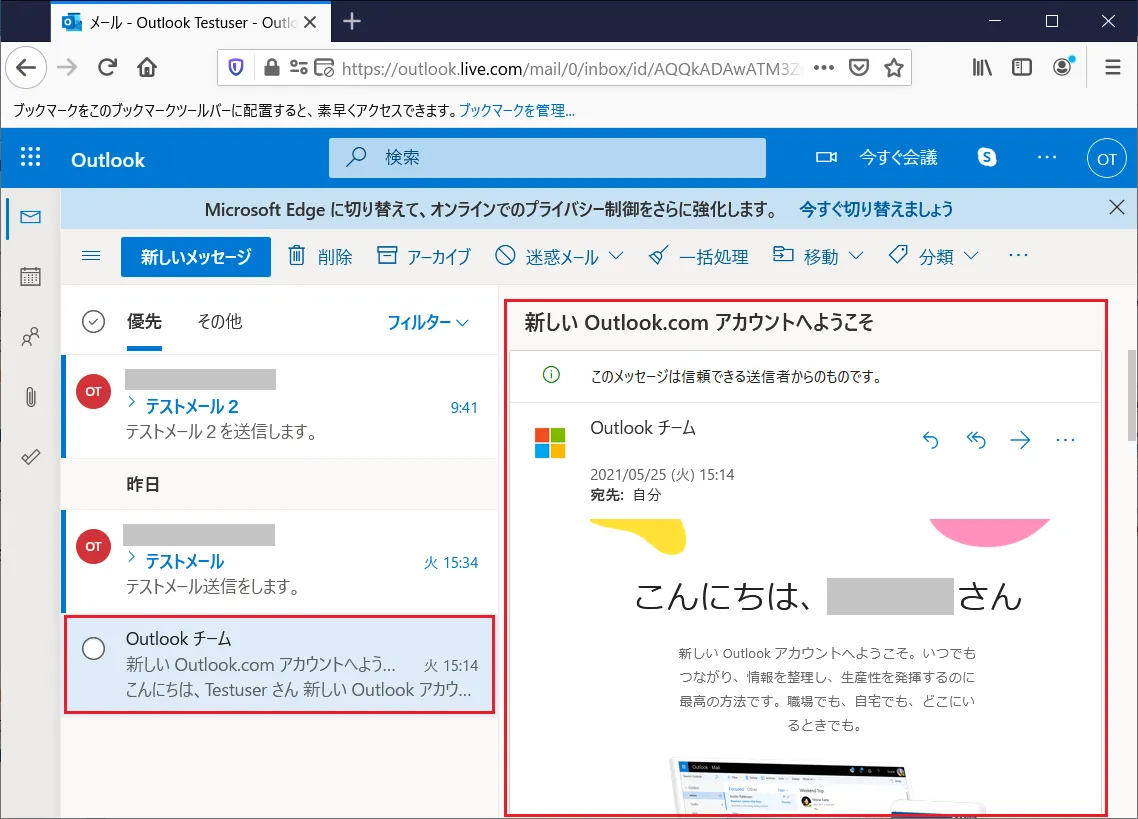The width and height of the screenshot is (1138, 819).
Task: Click the Mail icon in left sidebar
Action: 30,217
